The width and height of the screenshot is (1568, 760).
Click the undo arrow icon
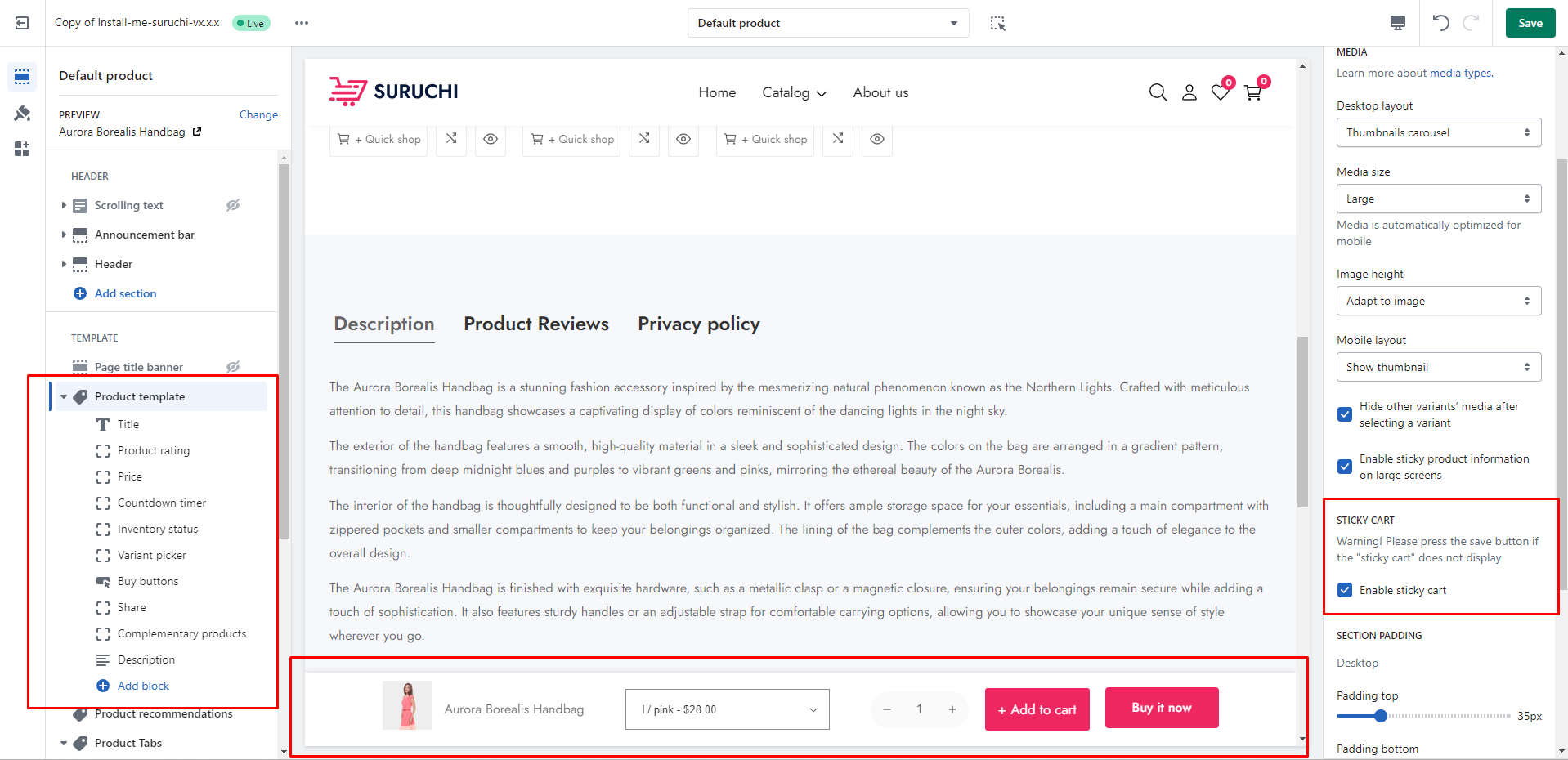pyautogui.click(x=1440, y=23)
